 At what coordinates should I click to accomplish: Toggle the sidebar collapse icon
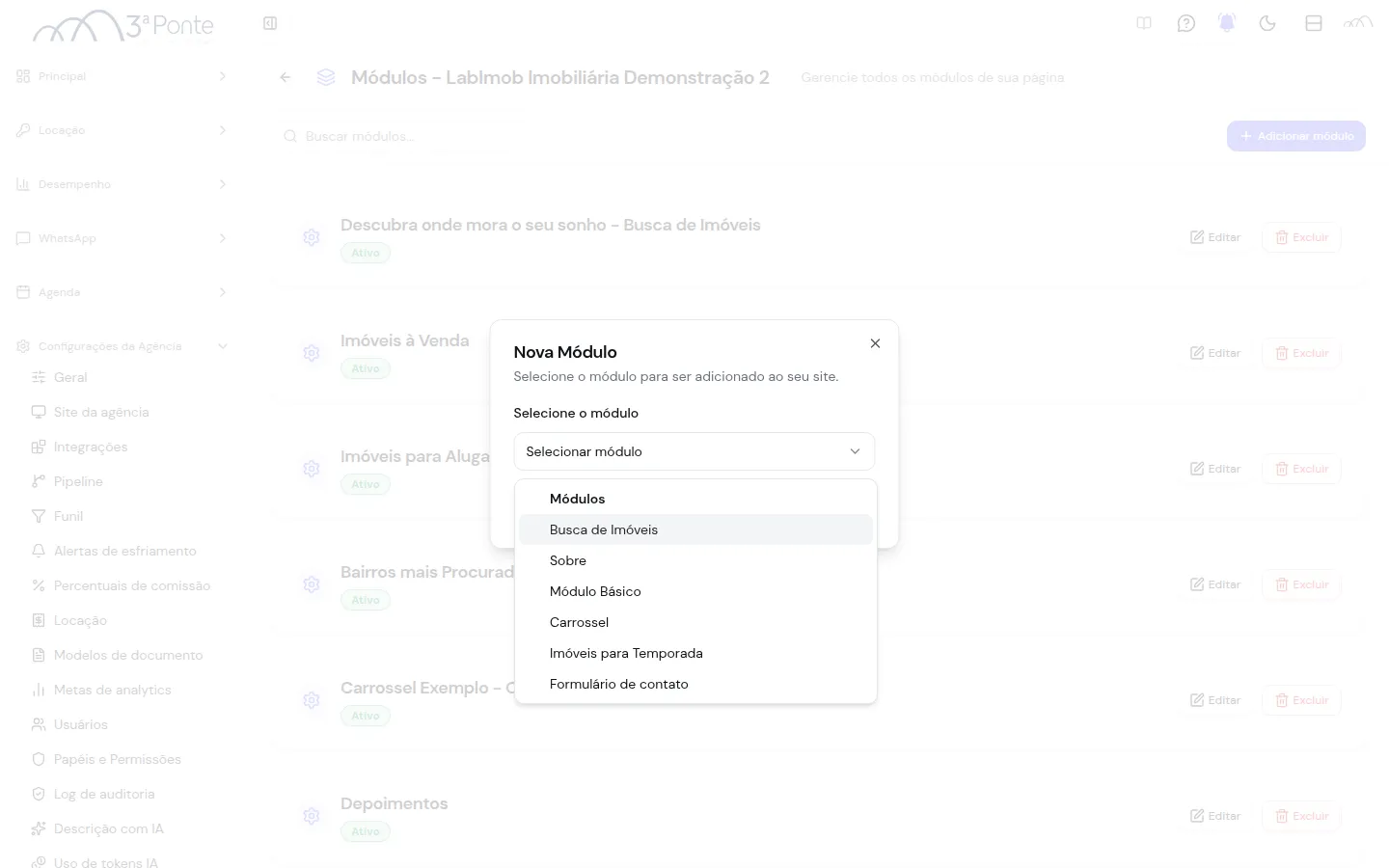pyautogui.click(x=270, y=23)
